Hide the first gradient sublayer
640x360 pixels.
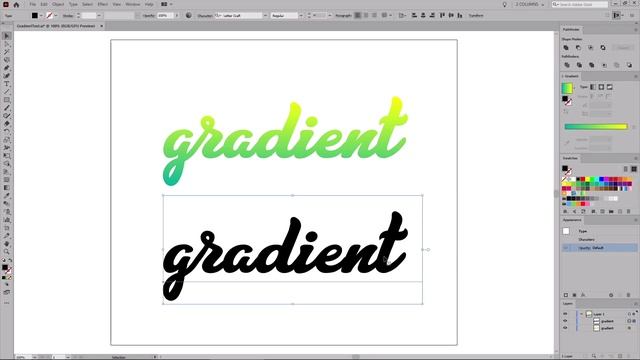[565, 321]
